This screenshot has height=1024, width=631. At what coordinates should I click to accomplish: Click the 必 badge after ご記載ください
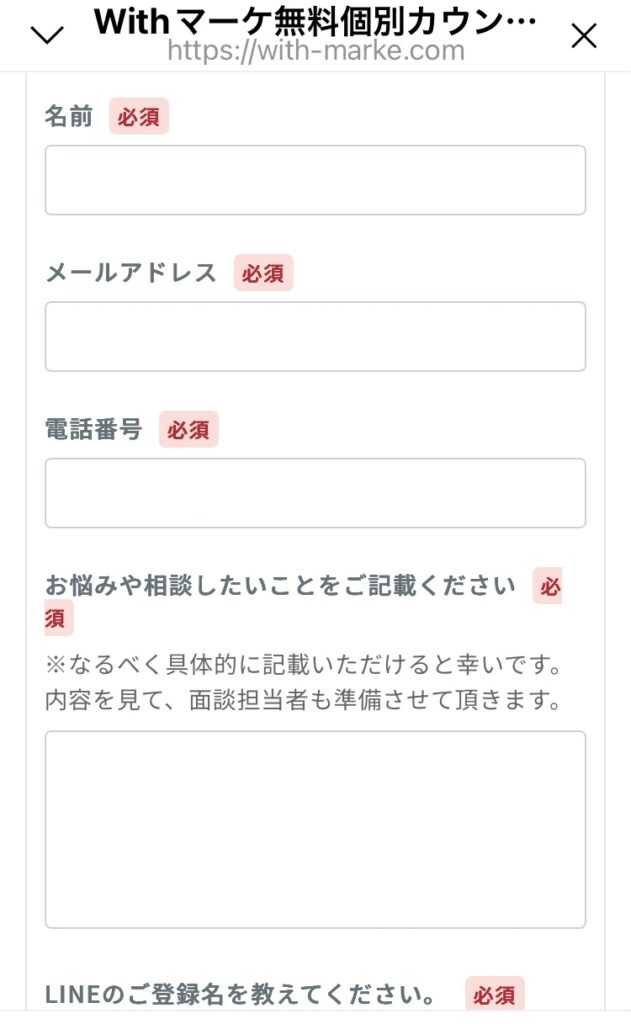[x=548, y=587]
